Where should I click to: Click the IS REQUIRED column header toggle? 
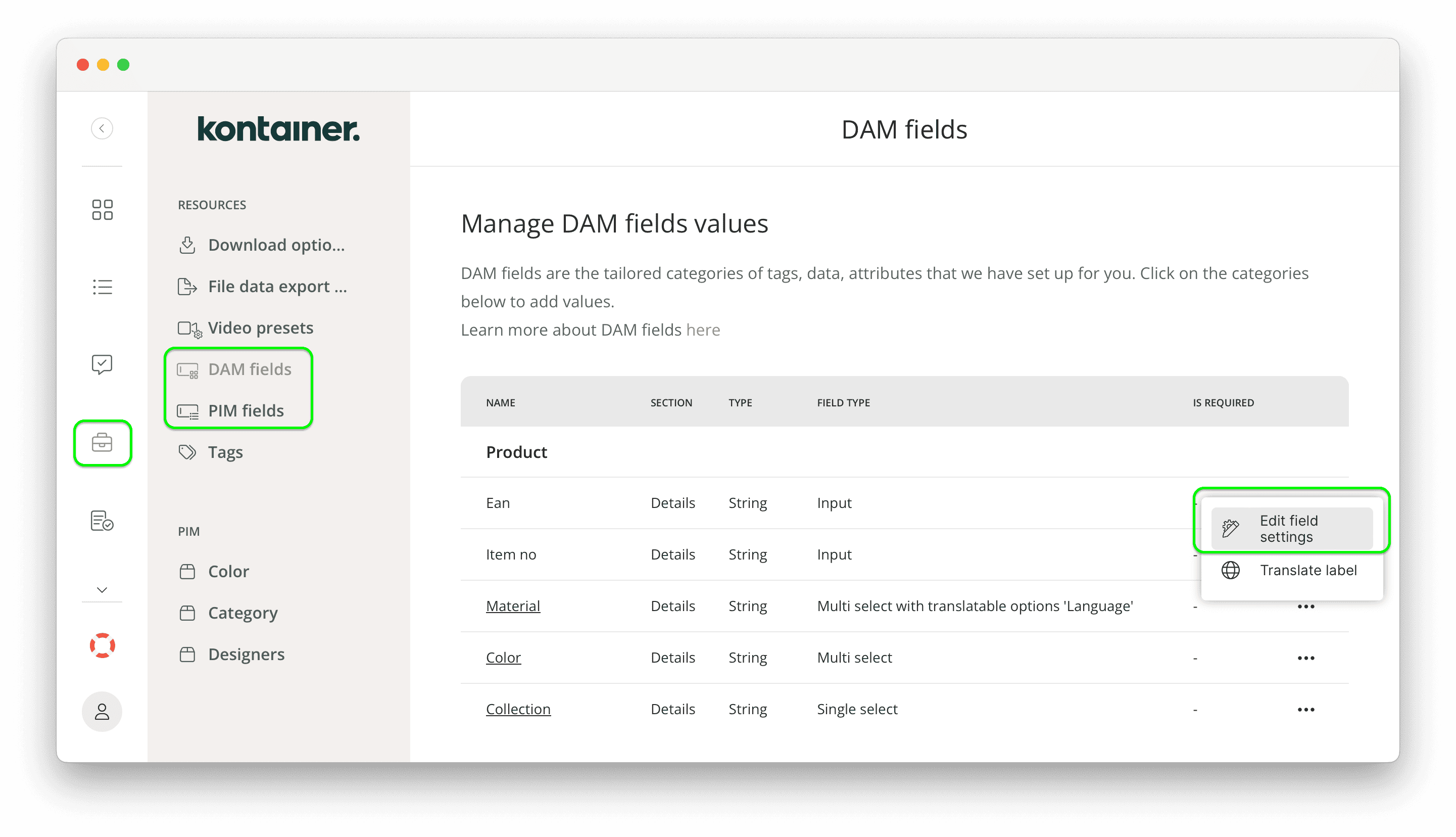pos(1223,402)
